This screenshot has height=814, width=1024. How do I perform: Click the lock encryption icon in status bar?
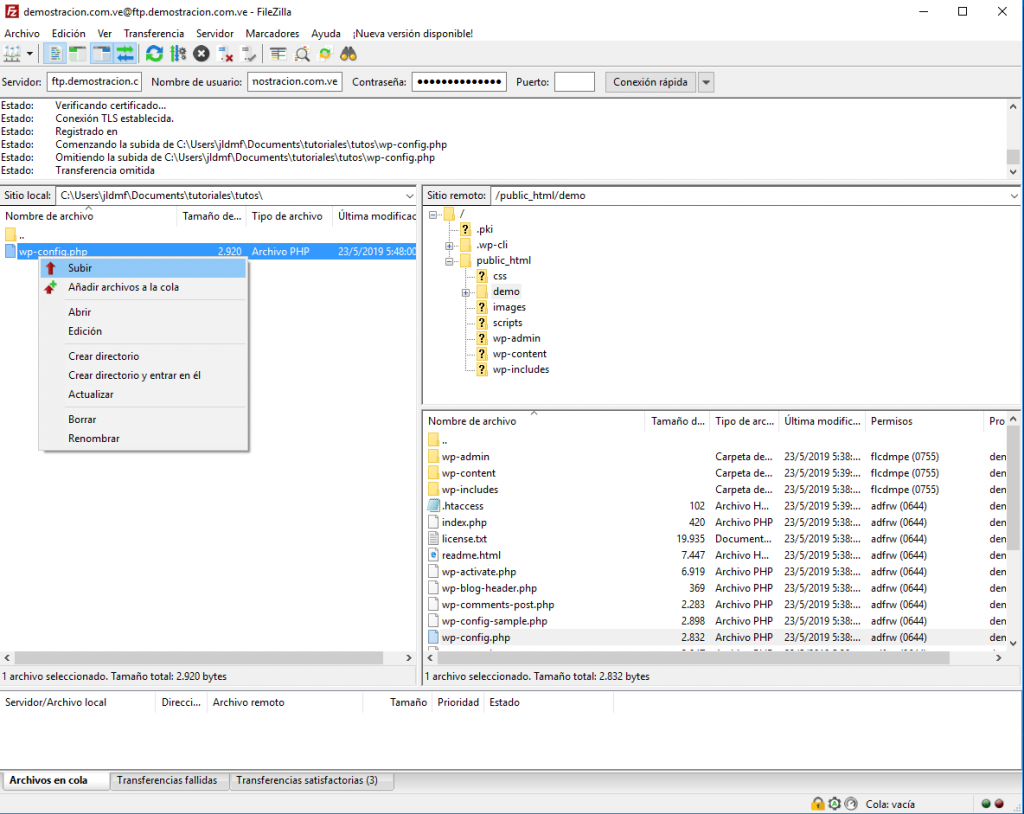[x=818, y=804]
